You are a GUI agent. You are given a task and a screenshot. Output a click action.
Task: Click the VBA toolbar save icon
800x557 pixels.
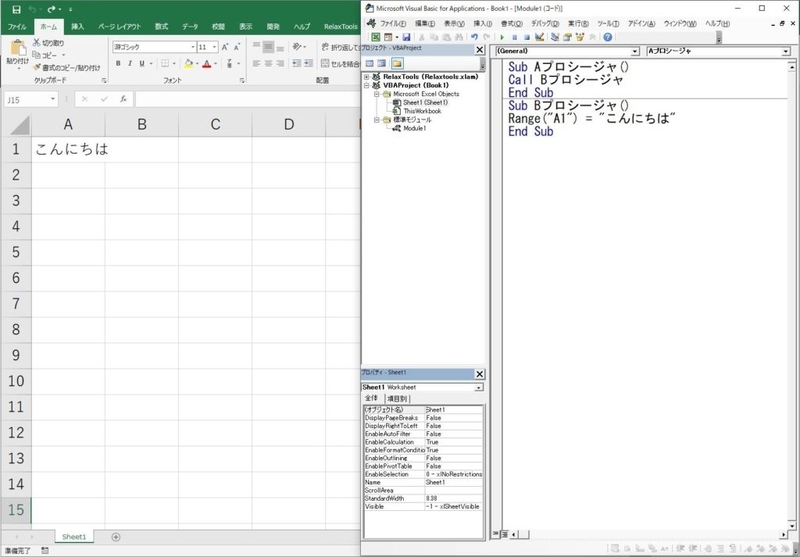click(x=406, y=37)
